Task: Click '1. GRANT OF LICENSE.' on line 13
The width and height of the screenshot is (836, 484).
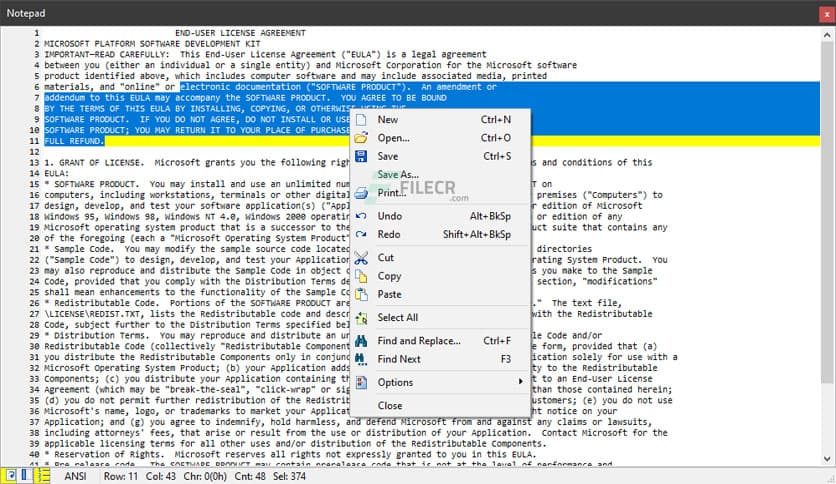Action: (94, 163)
